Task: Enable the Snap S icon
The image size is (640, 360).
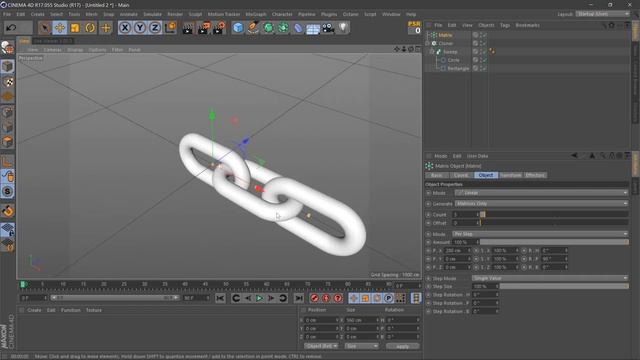Action: pos(7,191)
